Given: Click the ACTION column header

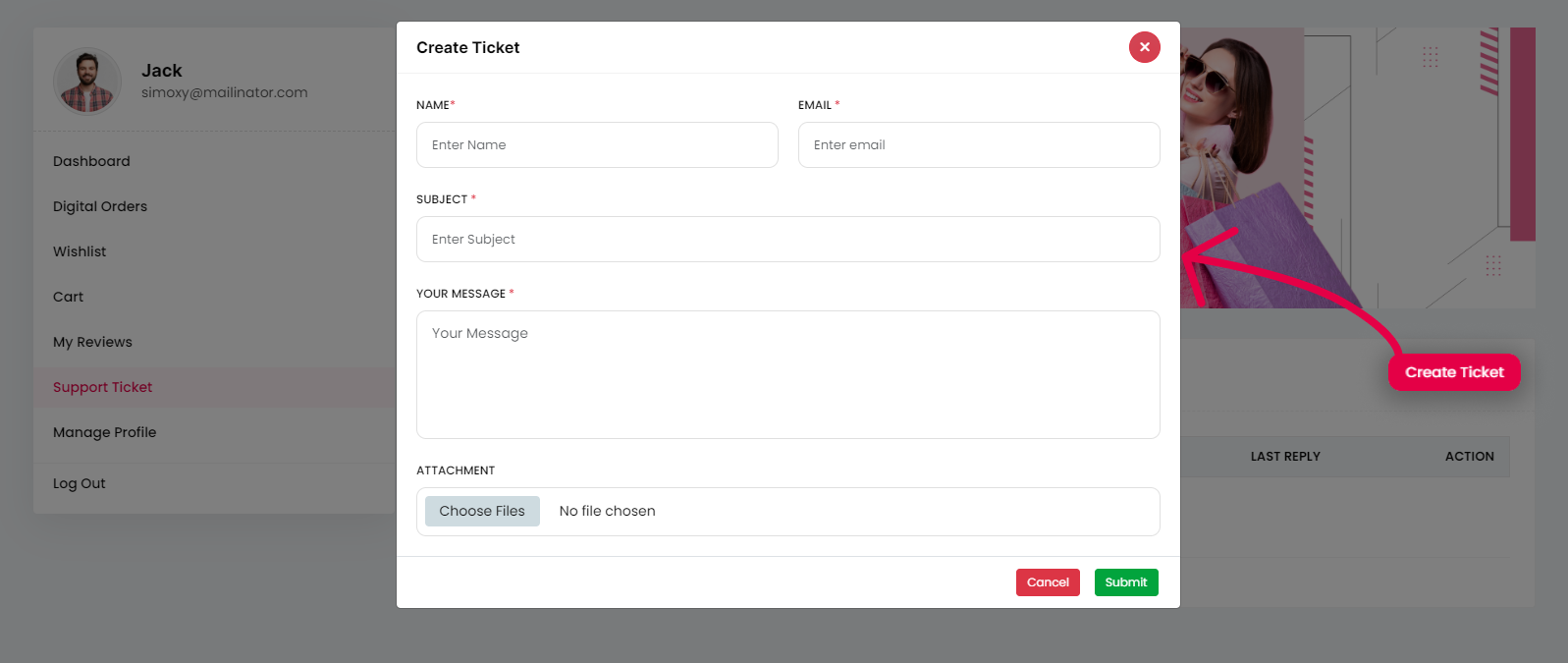Looking at the screenshot, I should [x=1469, y=457].
